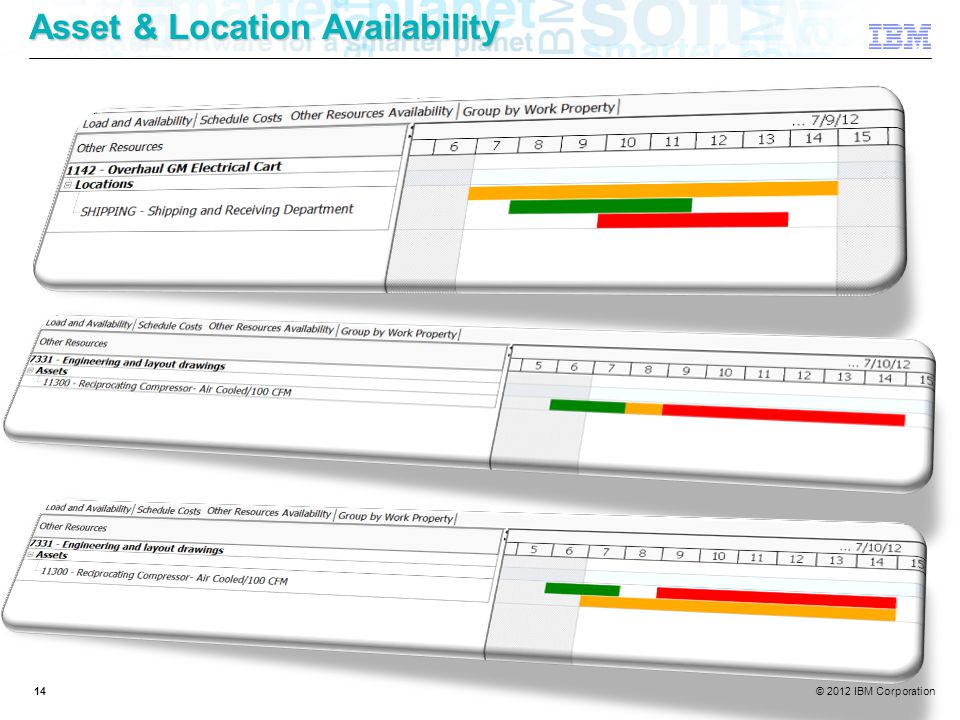The image size is (960, 720).
Task: Click Other Resources header in bottom panel
Action: coord(73,527)
